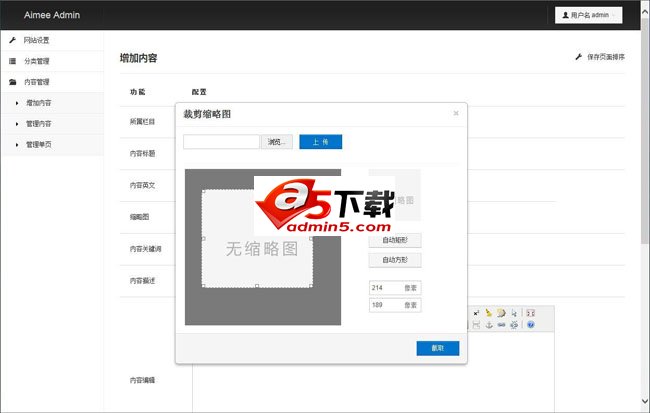Open the 用户名 admin dropdown
The height and width of the screenshot is (413, 650).
point(589,15)
